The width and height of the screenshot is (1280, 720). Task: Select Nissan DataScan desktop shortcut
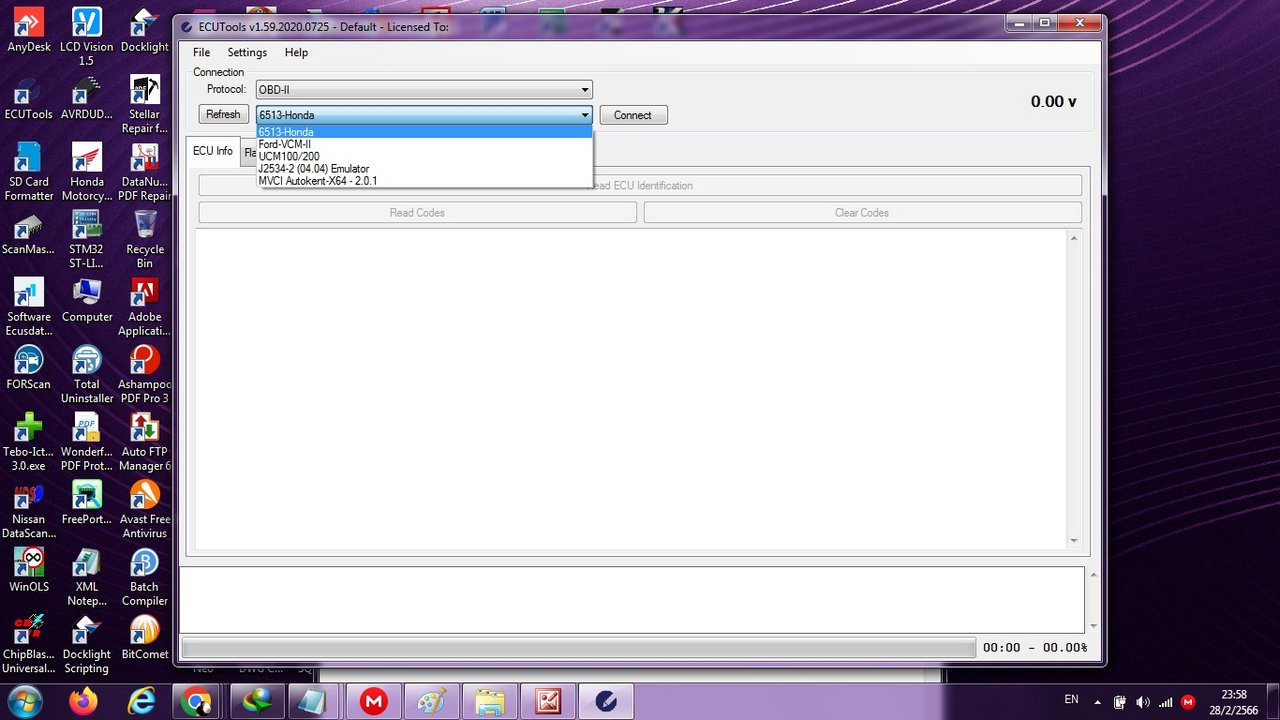pyautogui.click(x=29, y=509)
